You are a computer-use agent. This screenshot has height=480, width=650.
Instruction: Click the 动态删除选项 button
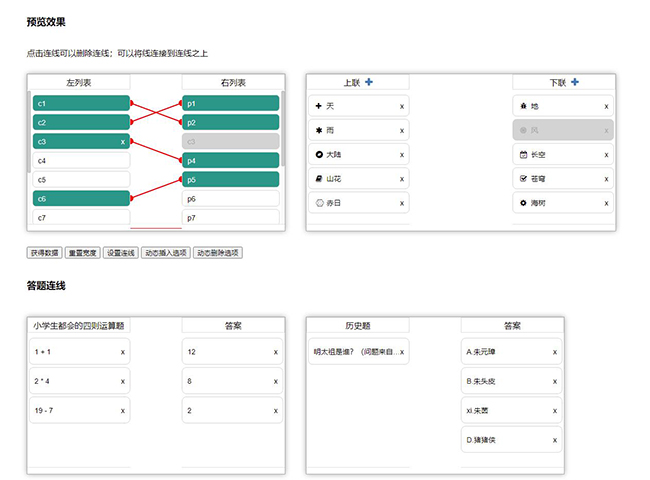click(217, 253)
